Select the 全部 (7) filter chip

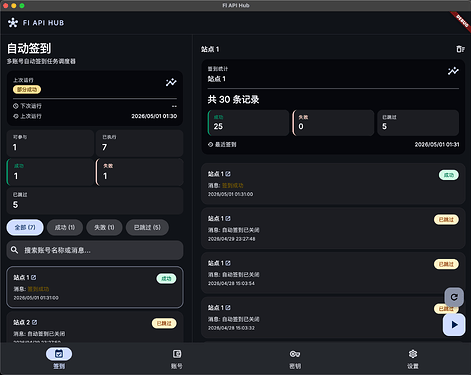coord(25,227)
